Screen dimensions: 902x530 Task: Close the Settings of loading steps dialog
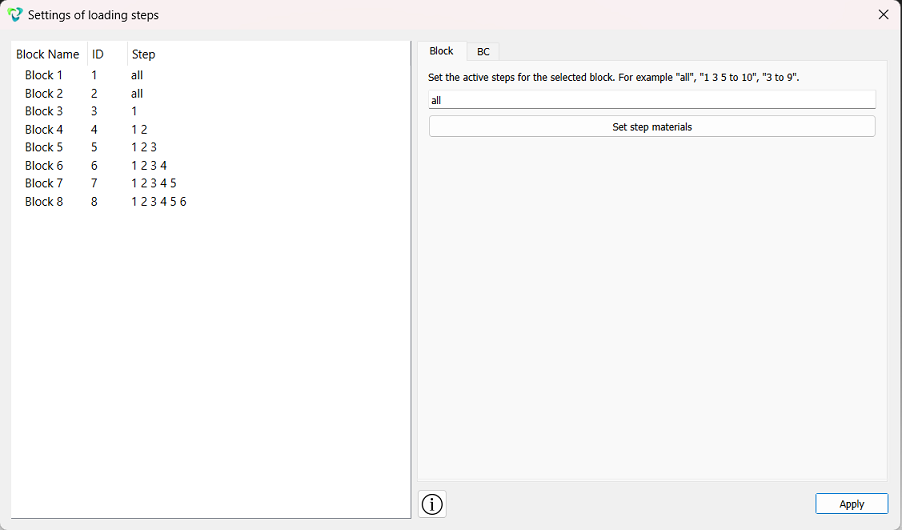point(884,14)
